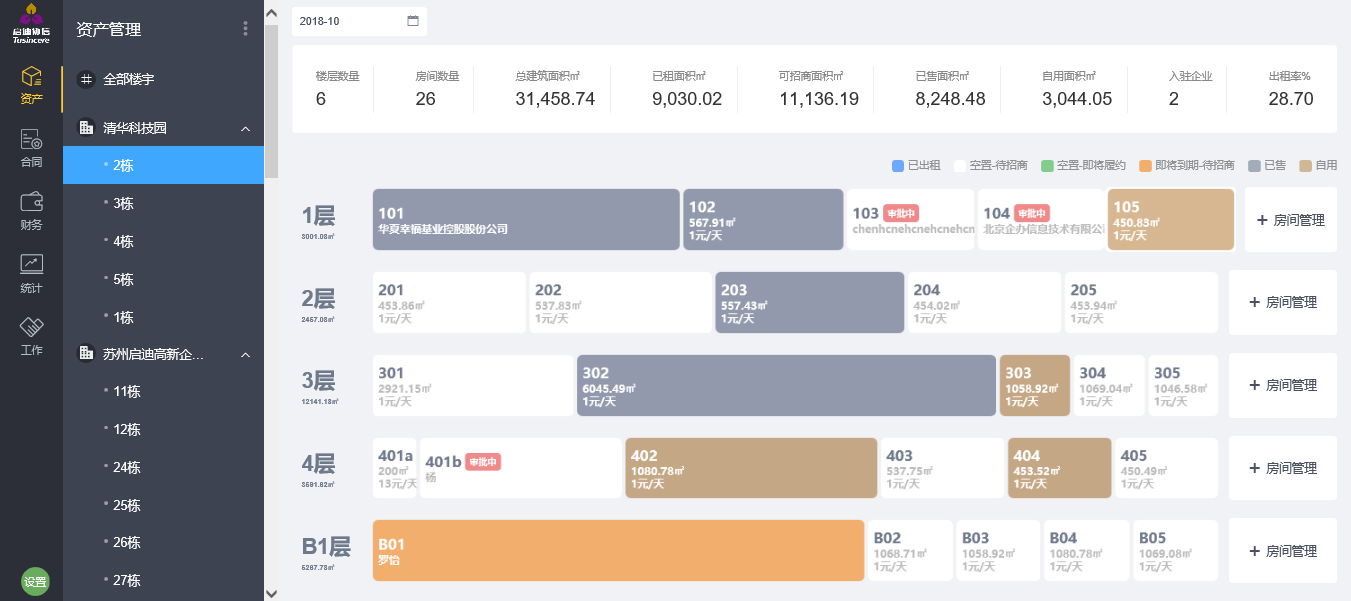The image size is (1351, 601).
Task: Open room 302 with 6045.49㎡
Action: coord(786,385)
